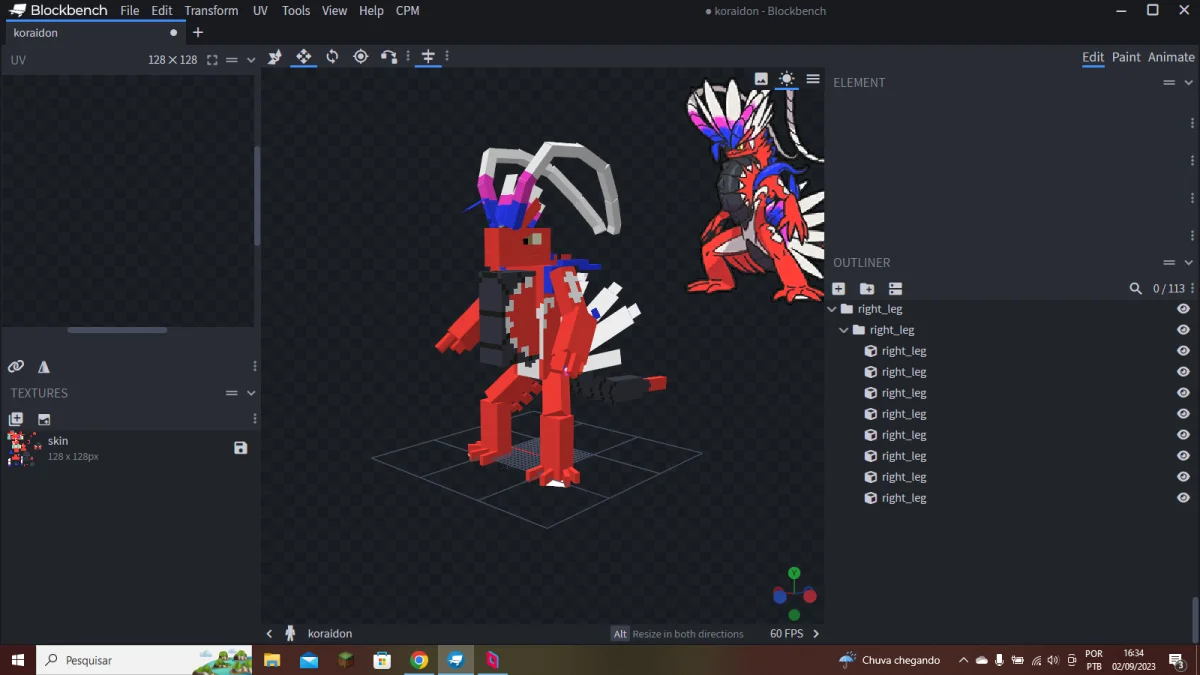The image size is (1200, 675).
Task: Click the Pesquisar taskbar search box
Action: coord(145,660)
